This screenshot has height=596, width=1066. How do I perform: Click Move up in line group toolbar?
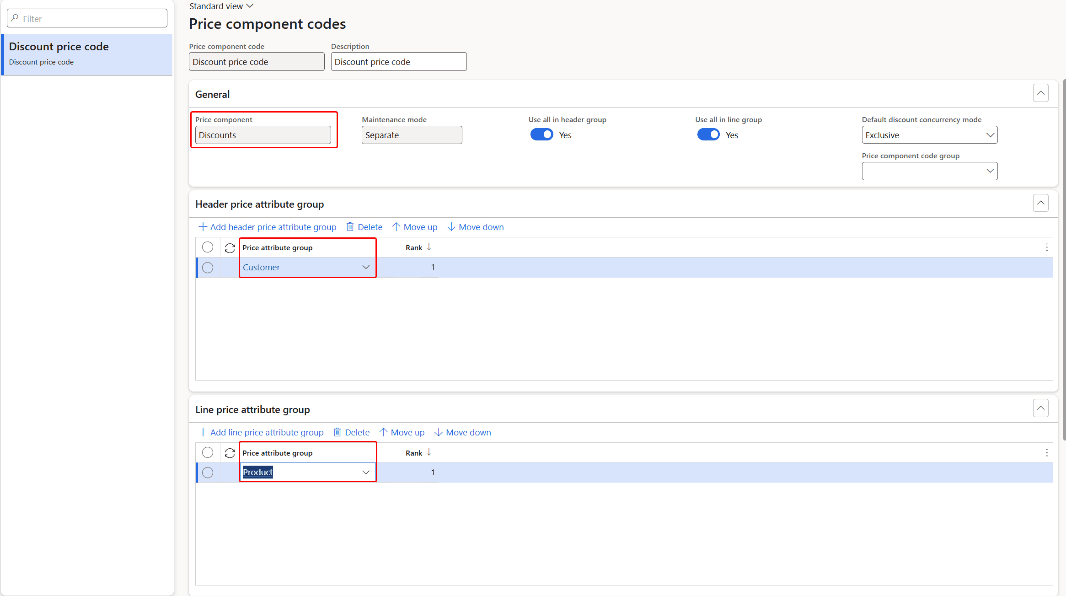click(401, 432)
